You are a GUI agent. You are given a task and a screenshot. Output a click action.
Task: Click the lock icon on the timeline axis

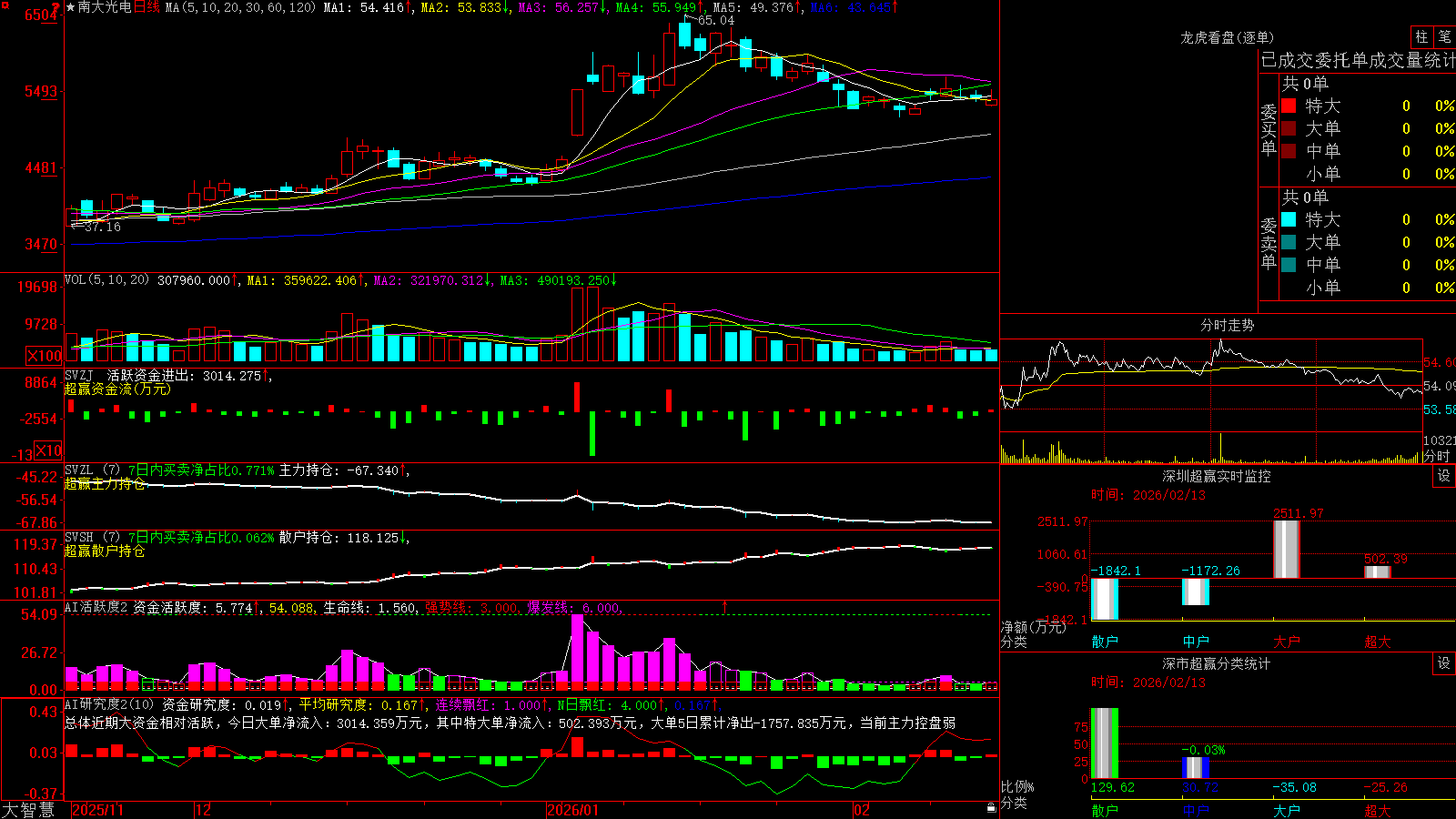click(992, 807)
